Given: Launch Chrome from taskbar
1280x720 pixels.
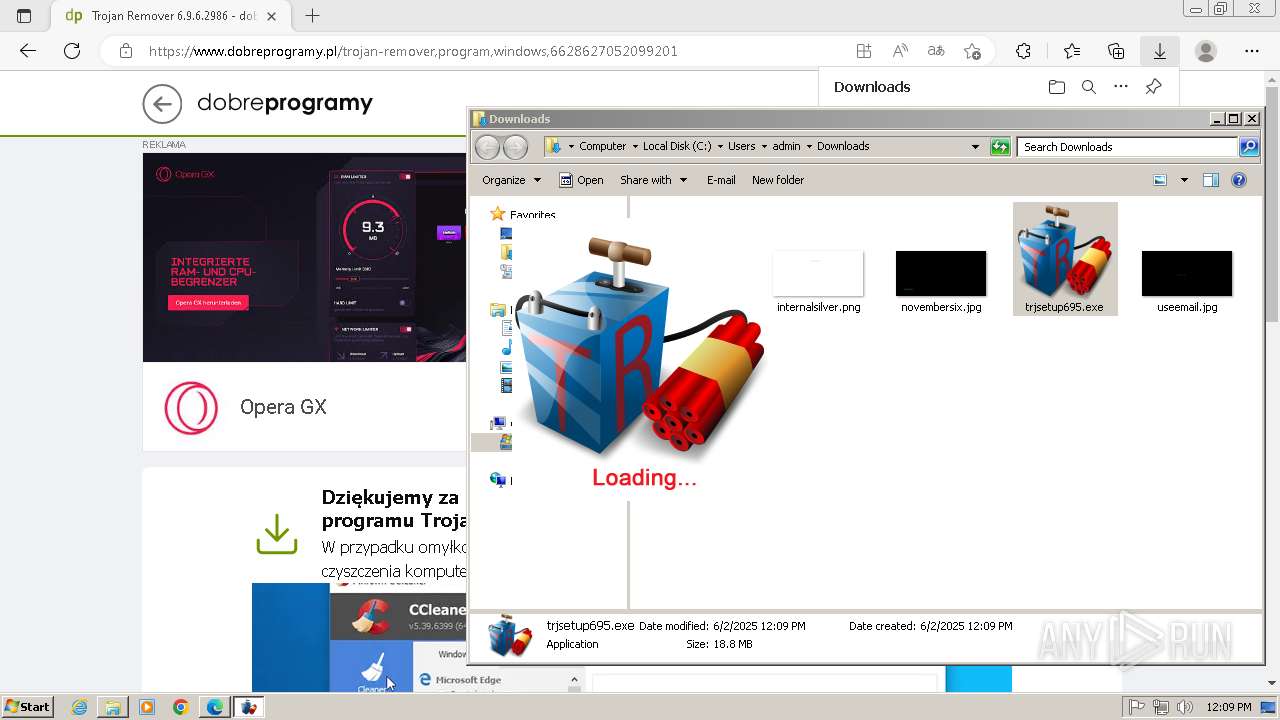Looking at the screenshot, I should point(180,707).
